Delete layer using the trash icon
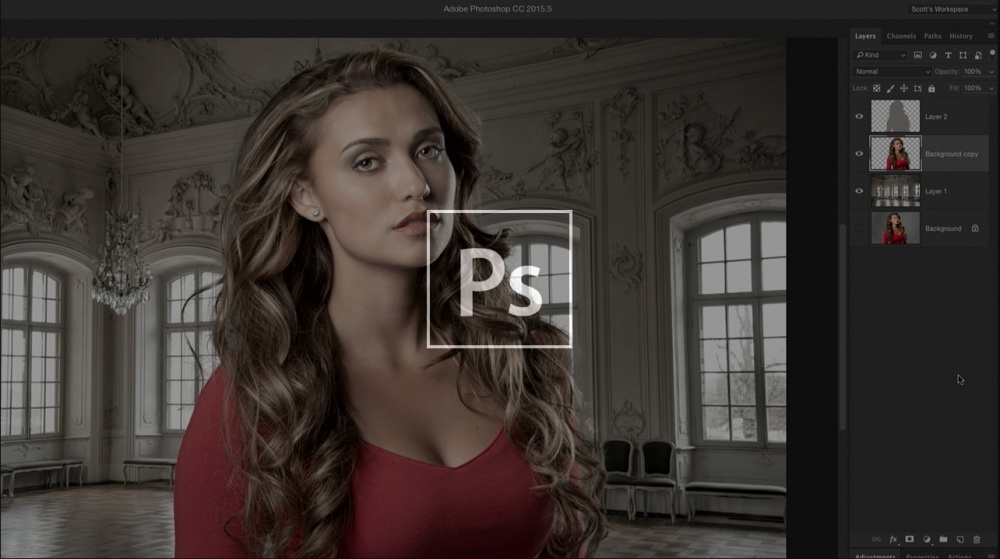 pyautogui.click(x=977, y=539)
